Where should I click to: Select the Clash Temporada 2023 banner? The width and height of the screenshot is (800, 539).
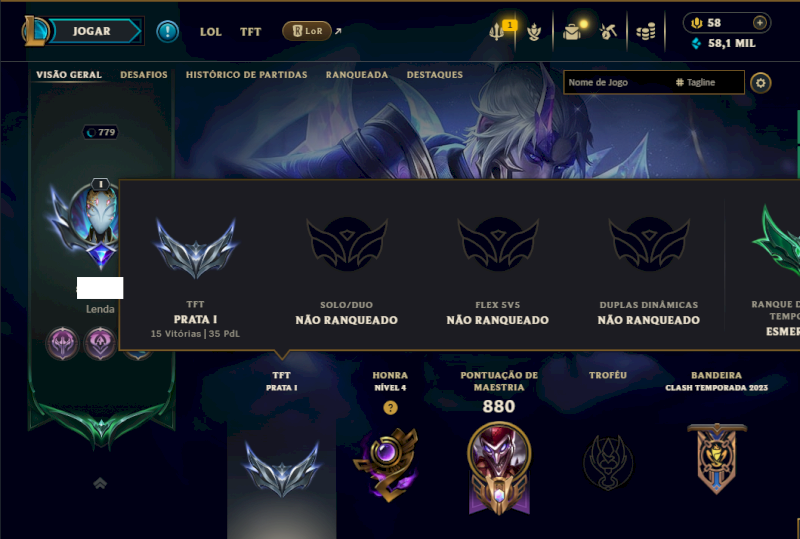[716, 458]
